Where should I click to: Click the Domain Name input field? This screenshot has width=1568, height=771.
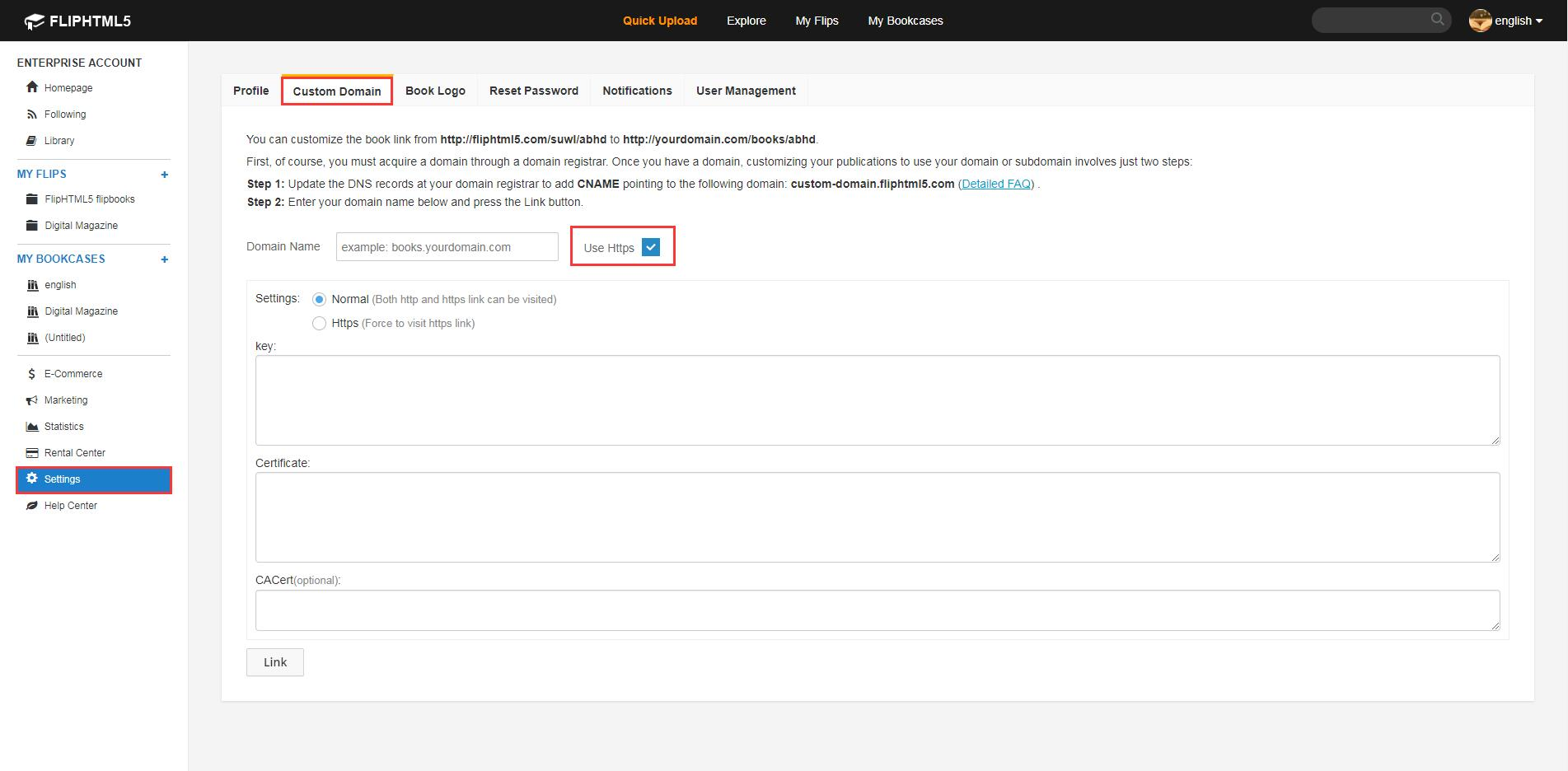tap(447, 247)
